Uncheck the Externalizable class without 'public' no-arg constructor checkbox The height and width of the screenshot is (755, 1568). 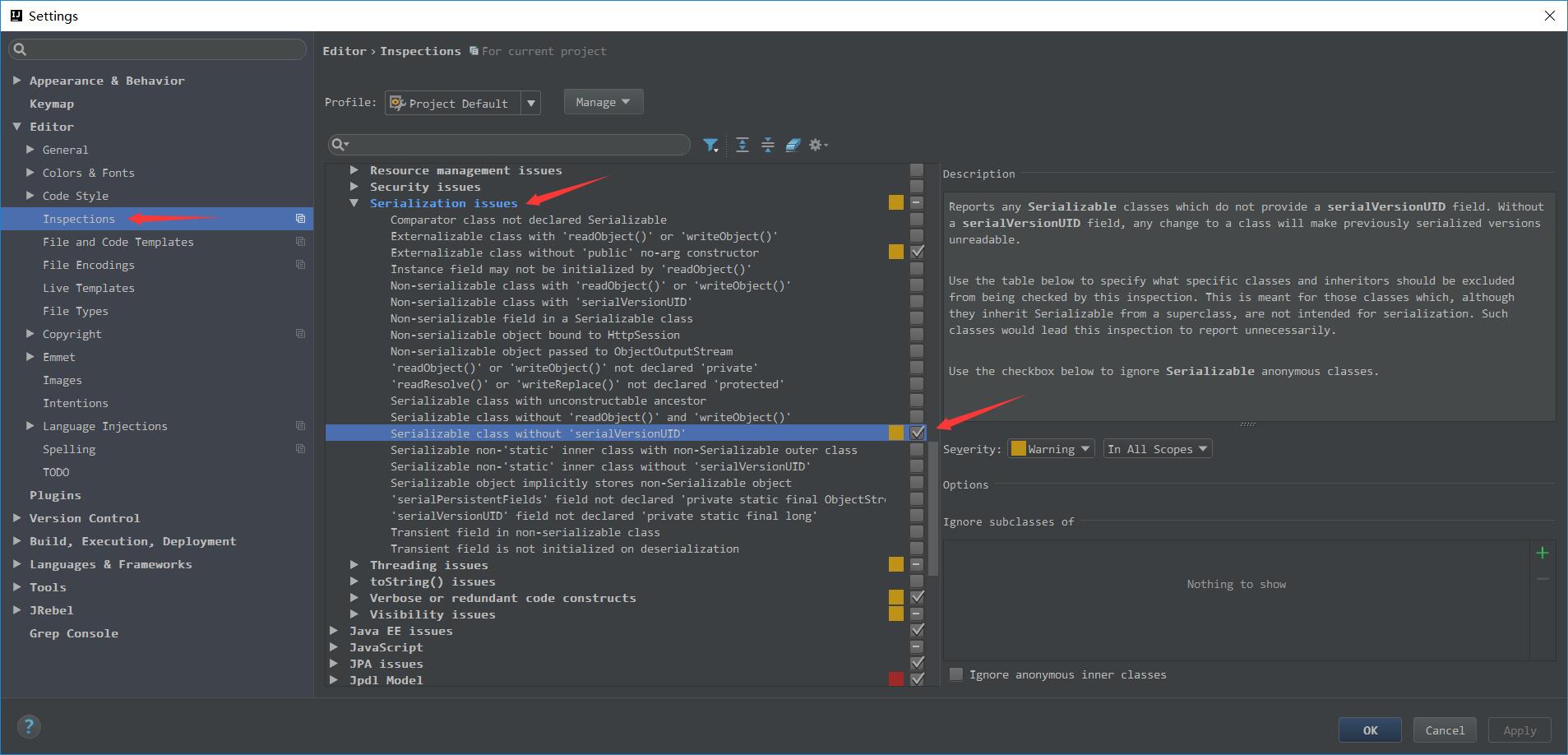pos(918,252)
